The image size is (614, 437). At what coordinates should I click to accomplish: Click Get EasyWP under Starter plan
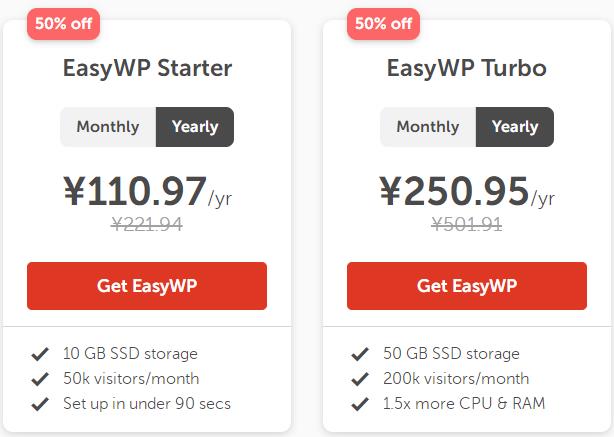pos(147,286)
